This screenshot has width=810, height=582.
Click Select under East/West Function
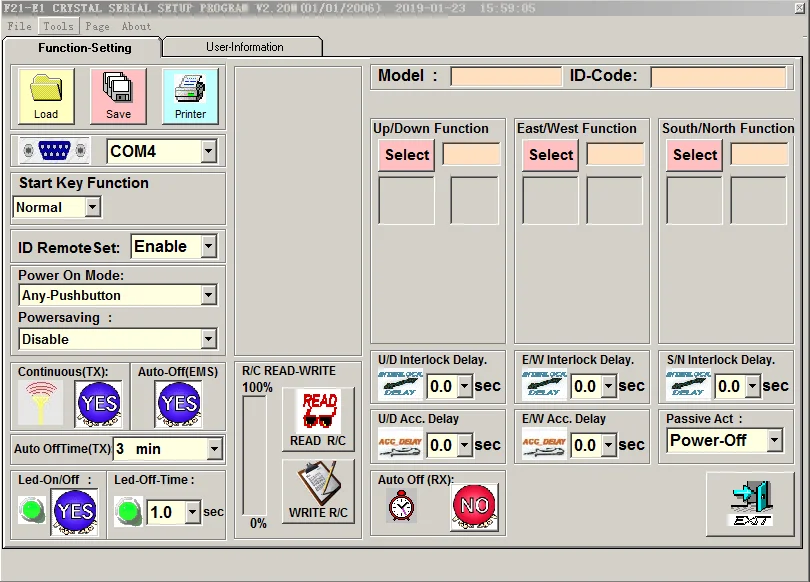[x=551, y=155]
